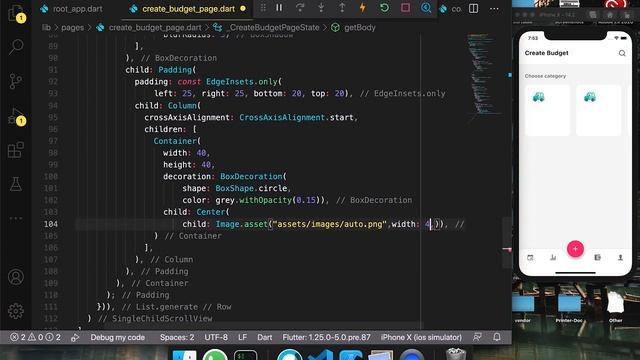Select create_budget_page.dart tab
The width and height of the screenshot is (640, 360).
pos(189,9)
